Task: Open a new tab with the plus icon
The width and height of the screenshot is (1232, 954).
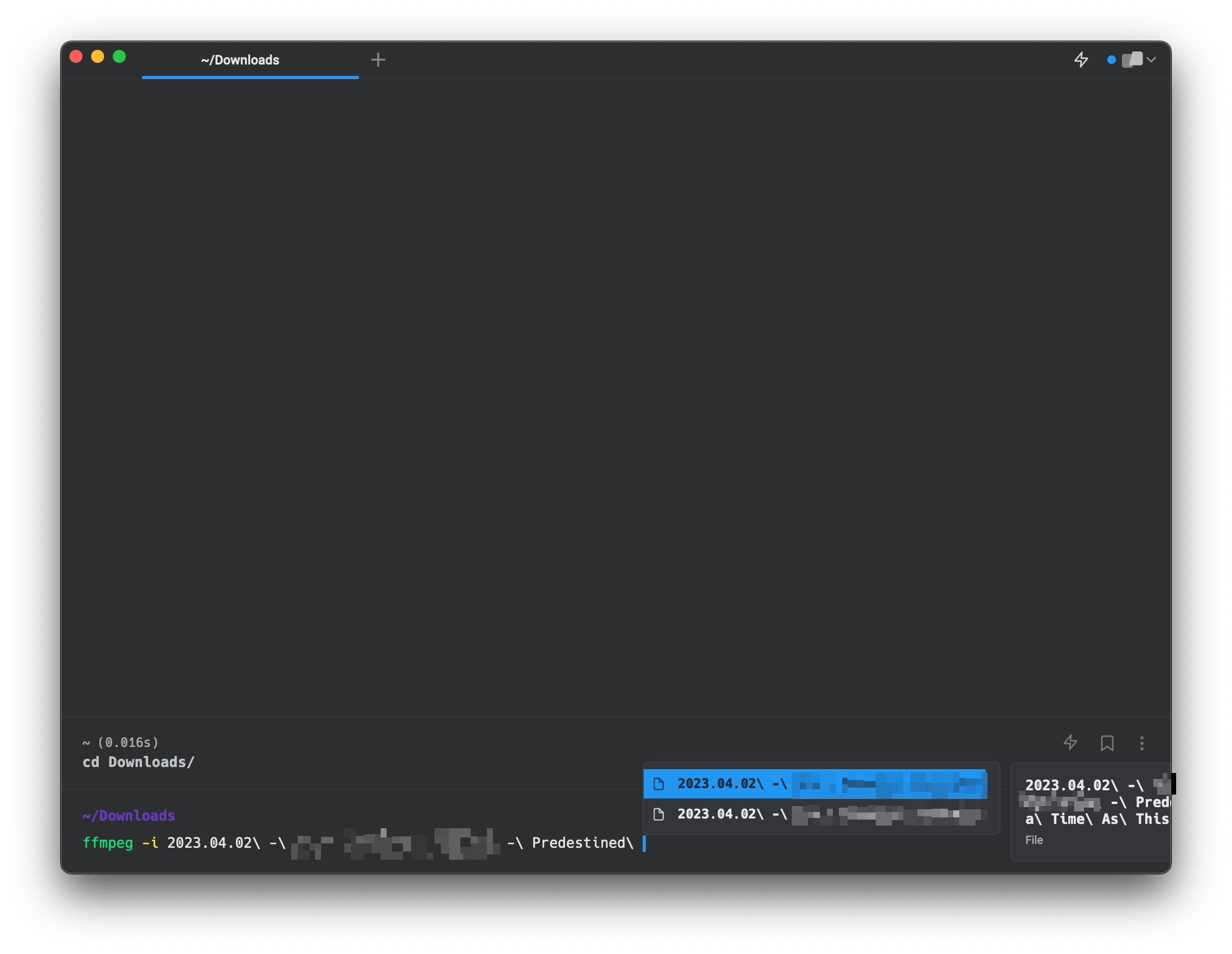Action: (378, 59)
